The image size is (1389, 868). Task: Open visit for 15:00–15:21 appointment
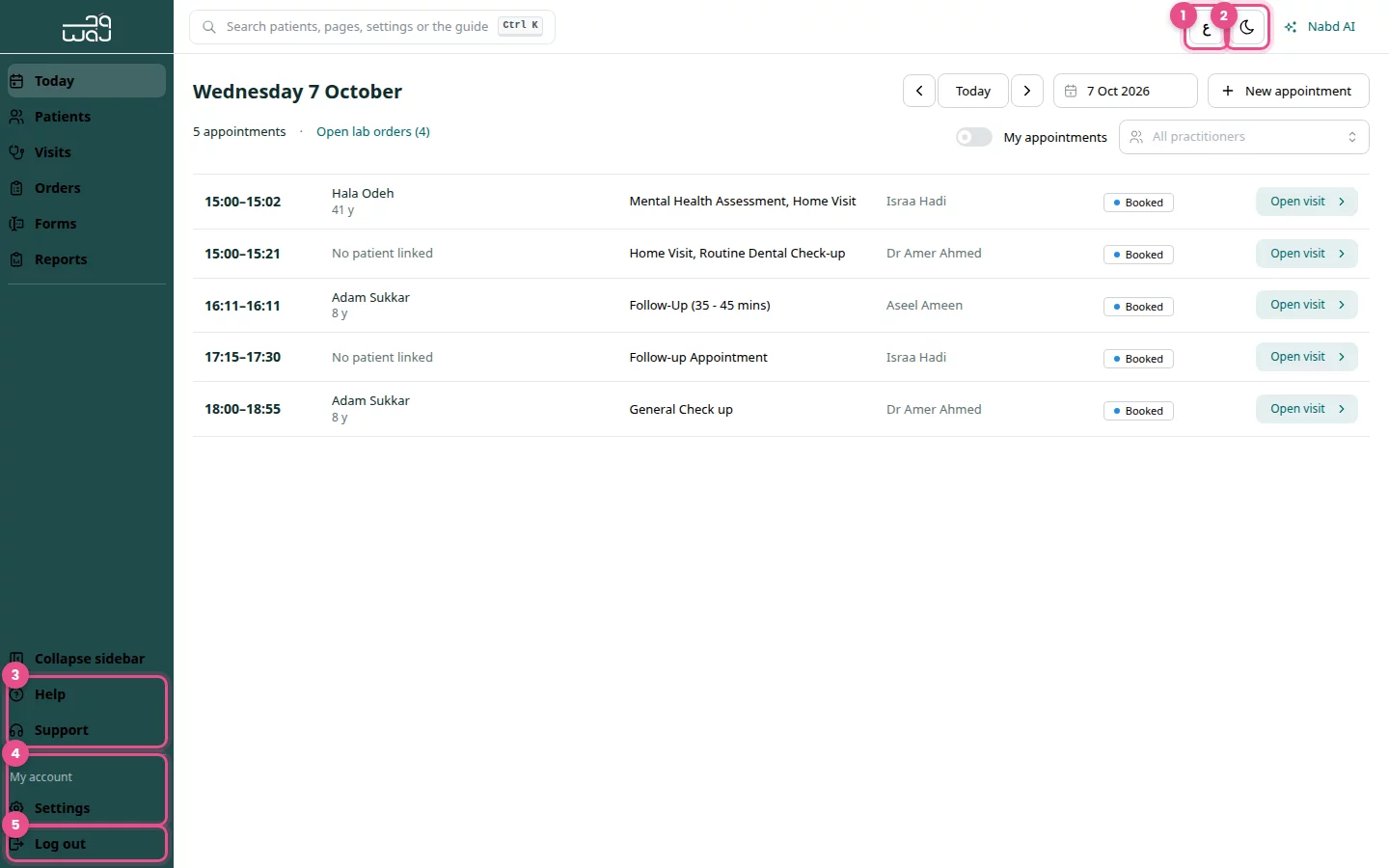click(x=1306, y=254)
